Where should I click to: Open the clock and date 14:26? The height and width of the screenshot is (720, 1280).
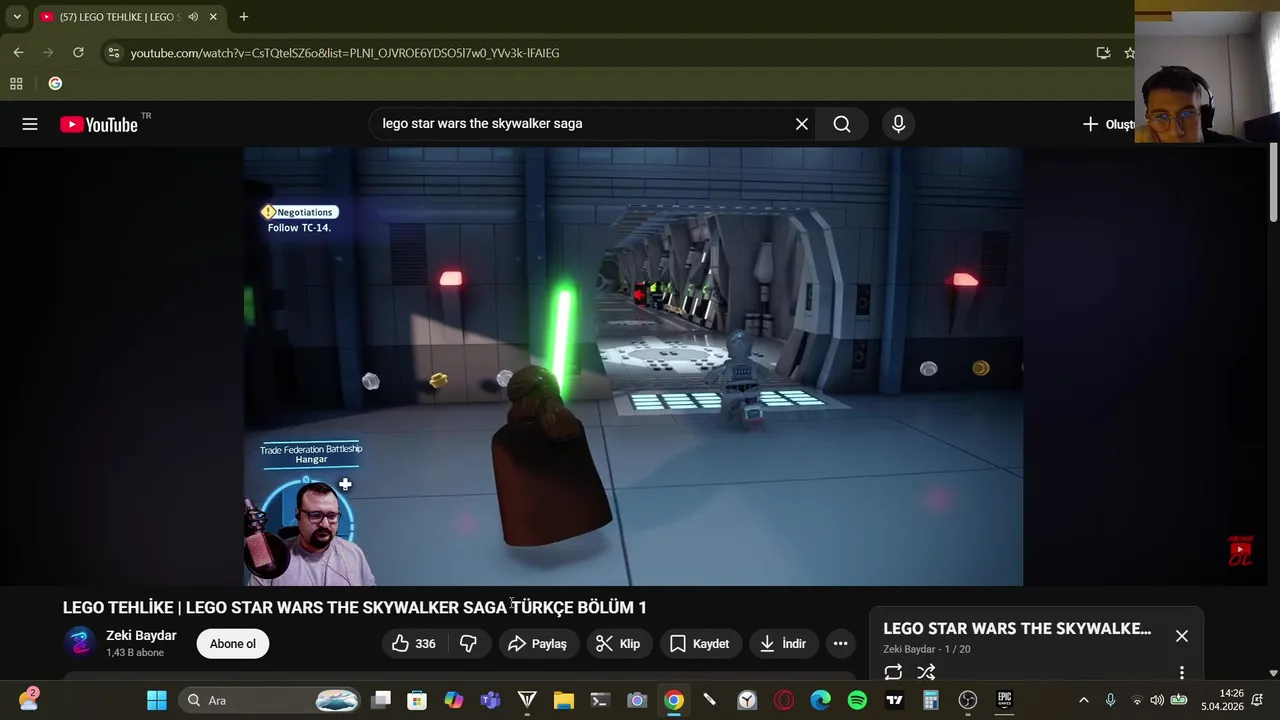pyautogui.click(x=1222, y=700)
